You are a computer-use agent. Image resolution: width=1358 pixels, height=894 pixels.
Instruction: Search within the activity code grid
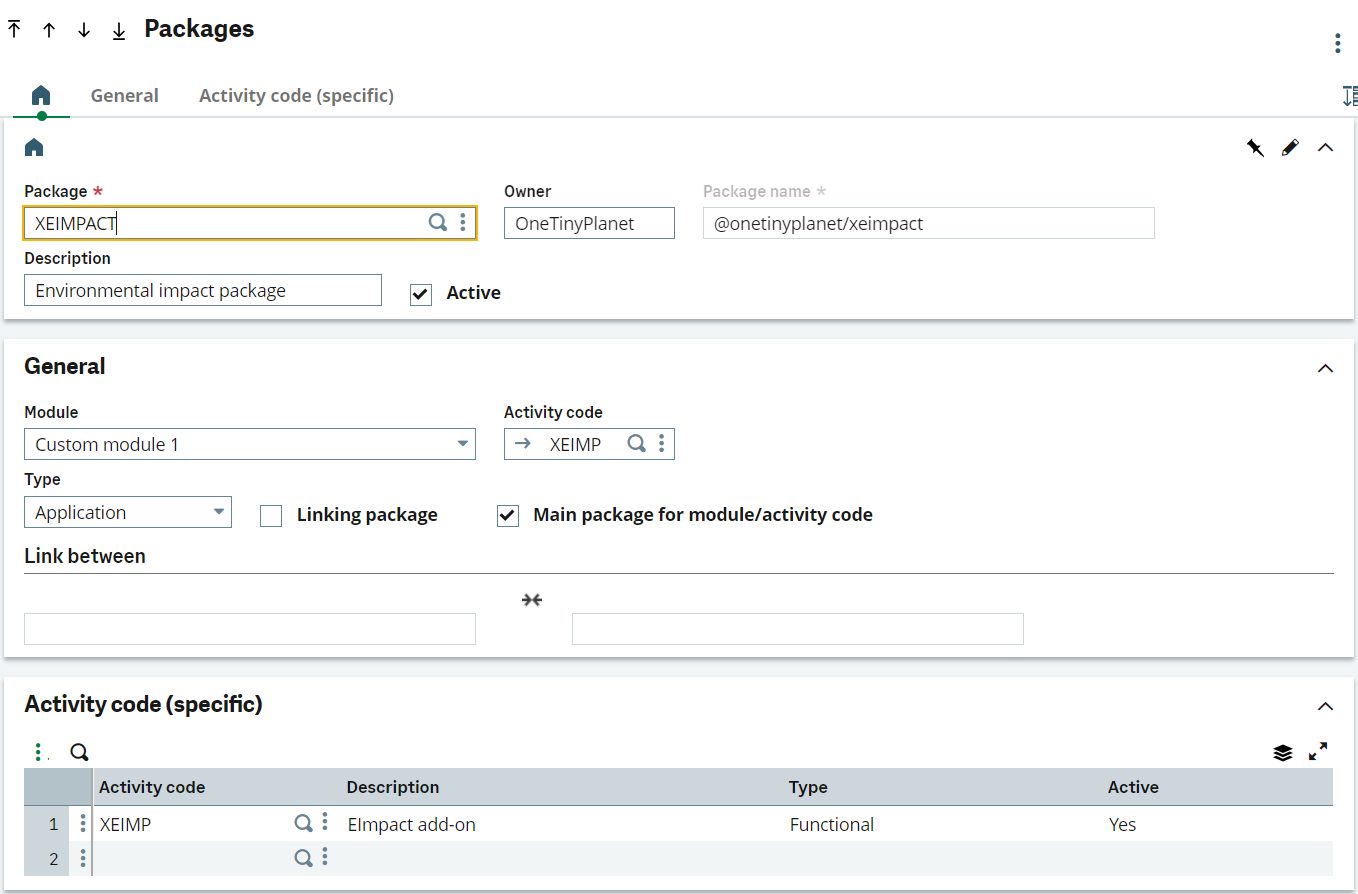(x=79, y=752)
